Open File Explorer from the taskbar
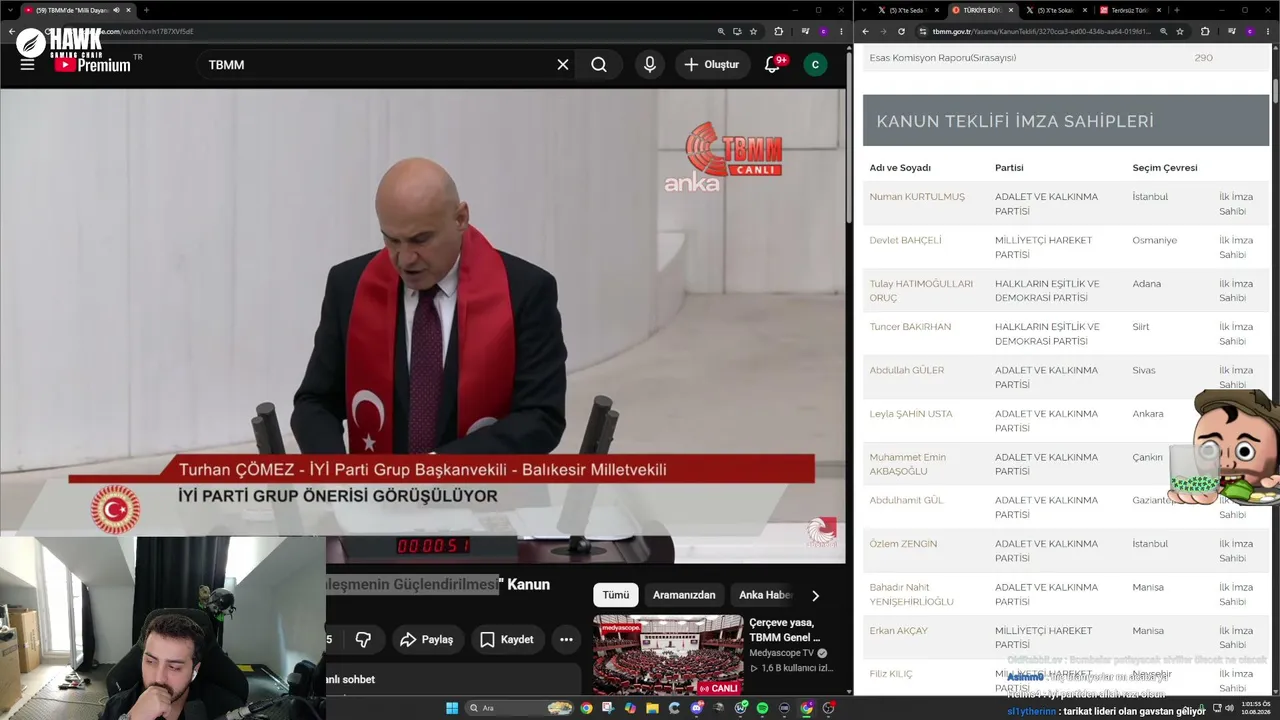This screenshot has height=720, width=1280. (x=652, y=708)
